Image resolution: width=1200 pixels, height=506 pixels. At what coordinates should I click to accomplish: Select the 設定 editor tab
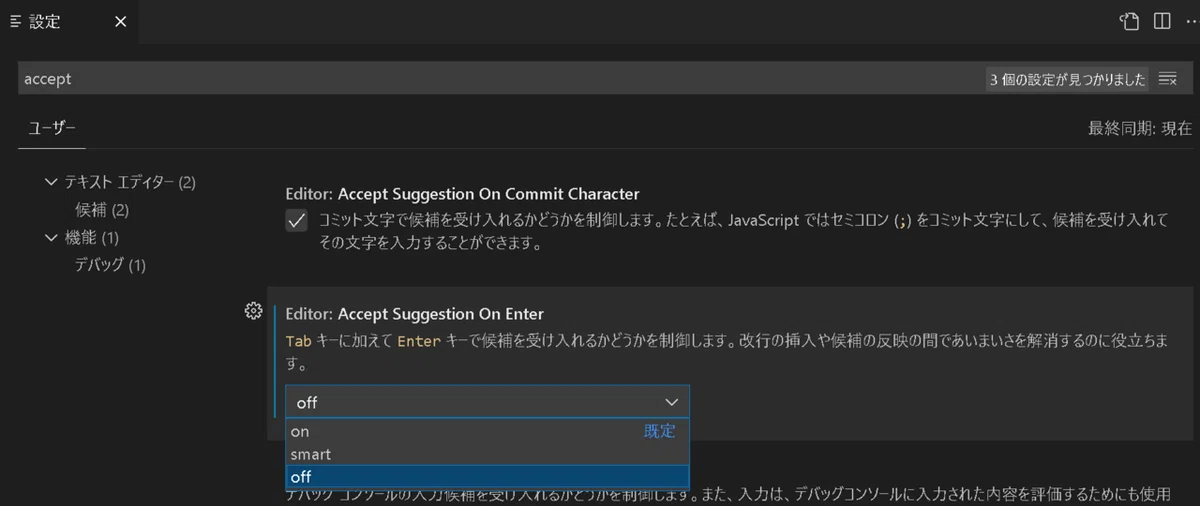[69, 21]
